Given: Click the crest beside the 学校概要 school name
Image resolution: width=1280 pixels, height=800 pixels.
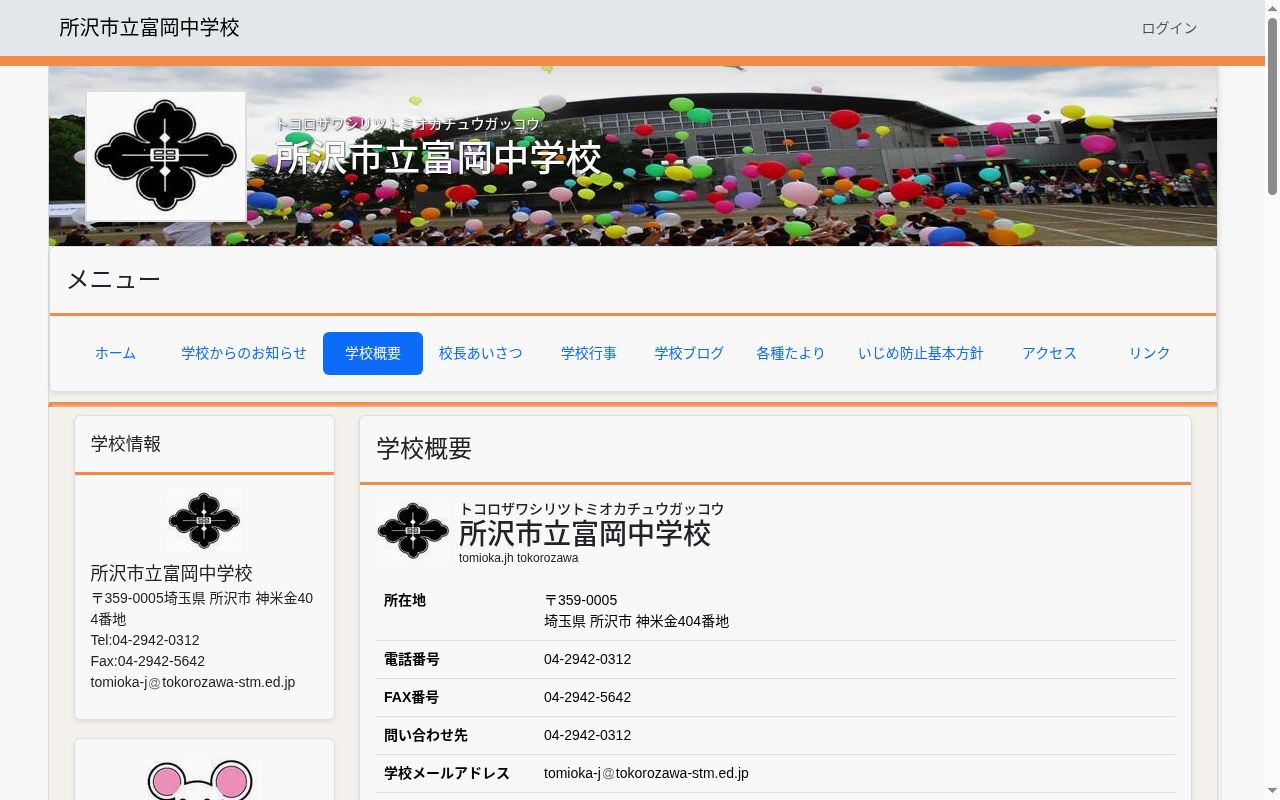Looking at the screenshot, I should (x=413, y=531).
